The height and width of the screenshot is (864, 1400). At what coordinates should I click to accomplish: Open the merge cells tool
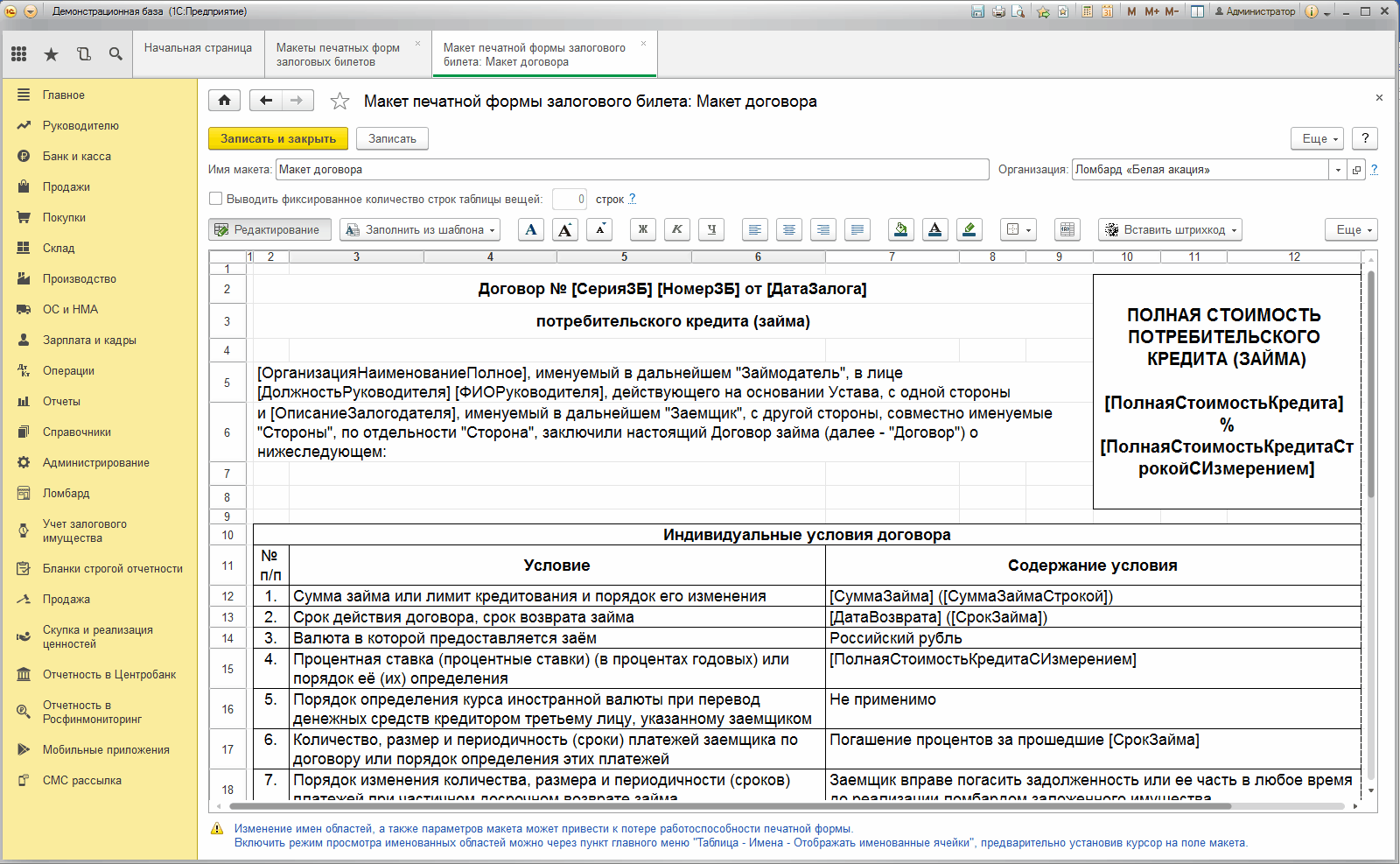coord(1067,229)
